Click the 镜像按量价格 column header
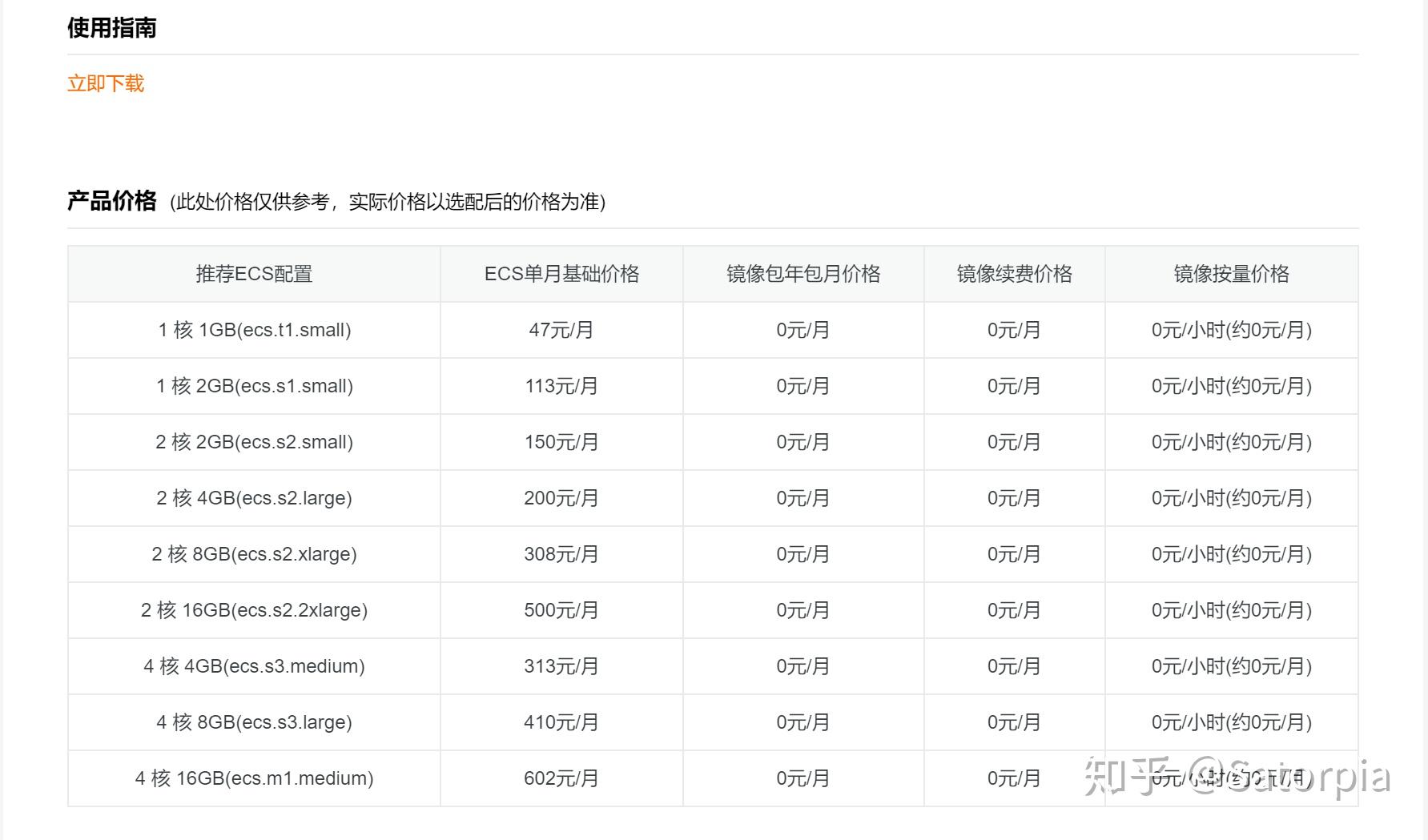Screen dimensions: 1428x840 click(x=1232, y=274)
